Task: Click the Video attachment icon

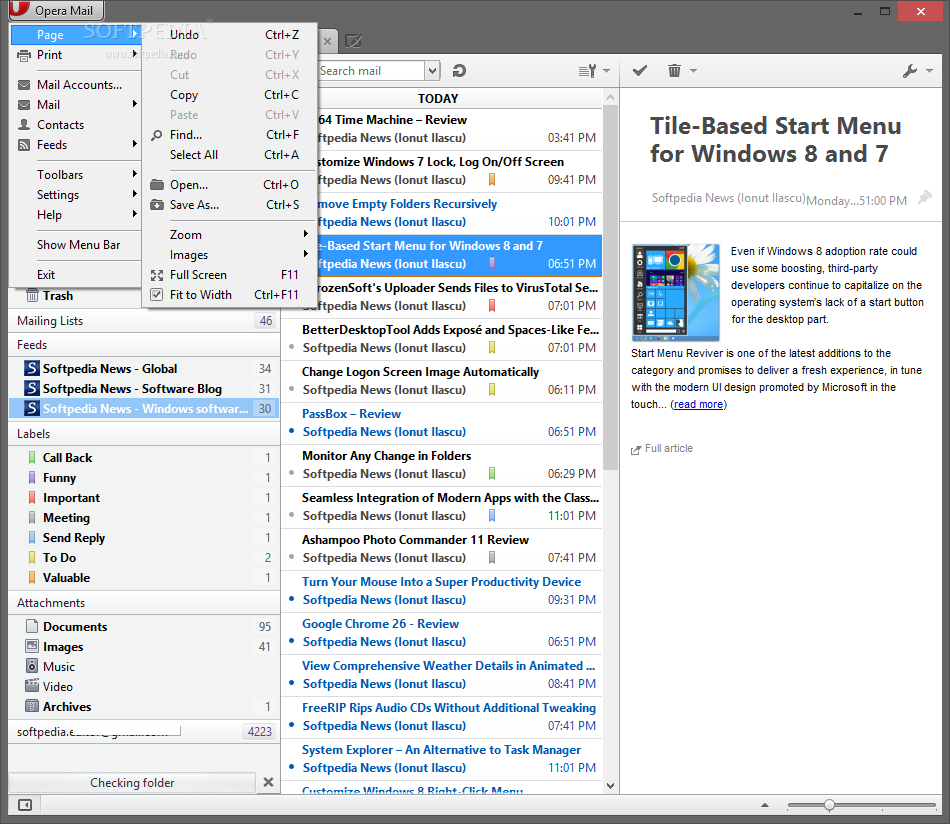Action: pyautogui.click(x=32, y=686)
